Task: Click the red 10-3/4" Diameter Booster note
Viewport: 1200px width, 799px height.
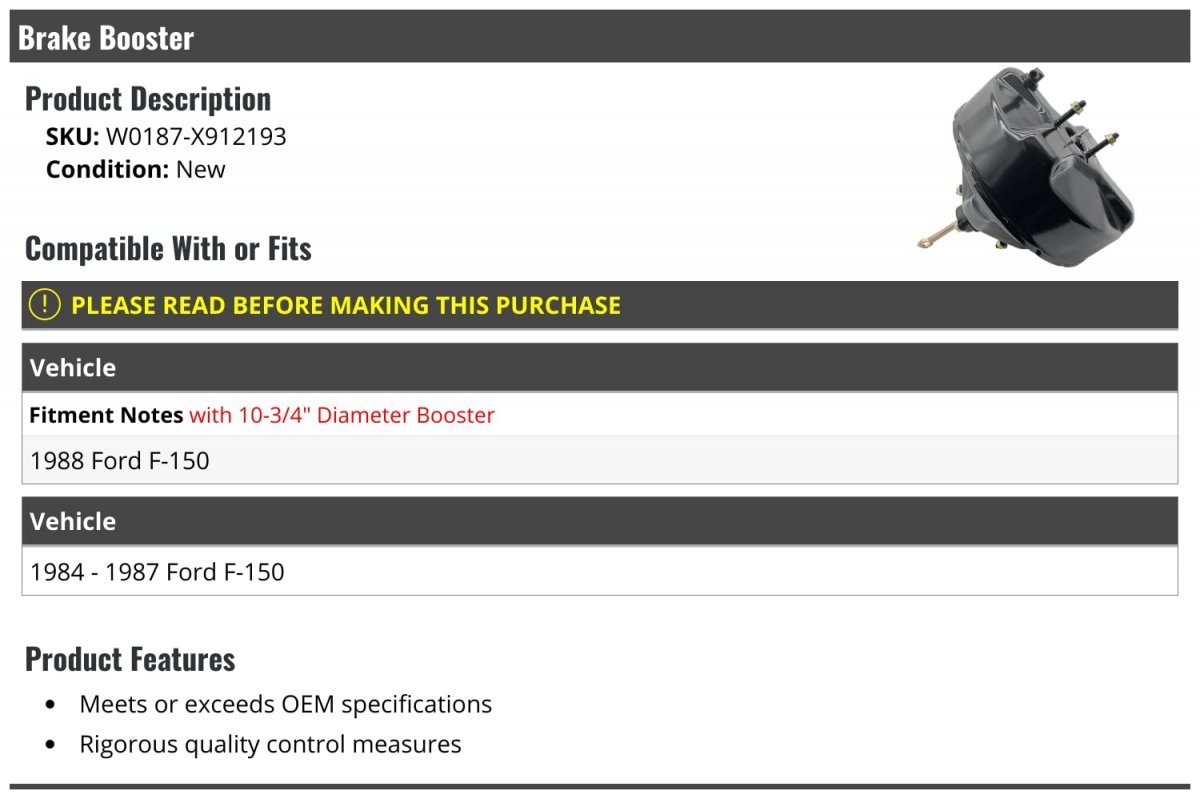Action: point(342,415)
